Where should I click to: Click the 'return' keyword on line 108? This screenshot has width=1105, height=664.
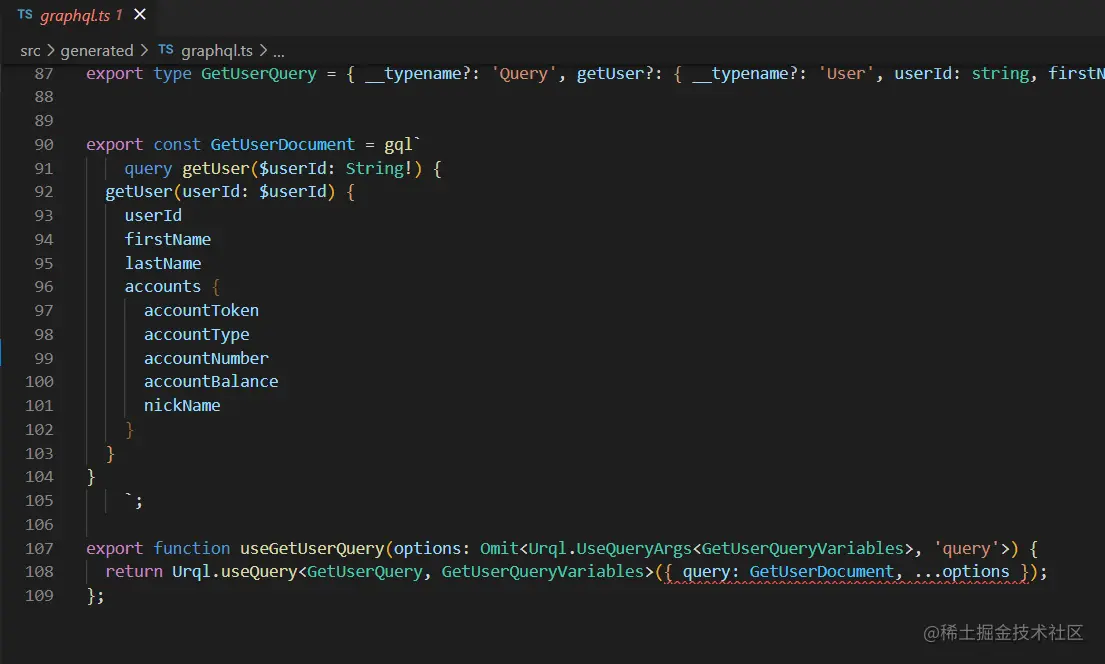pyautogui.click(x=134, y=572)
